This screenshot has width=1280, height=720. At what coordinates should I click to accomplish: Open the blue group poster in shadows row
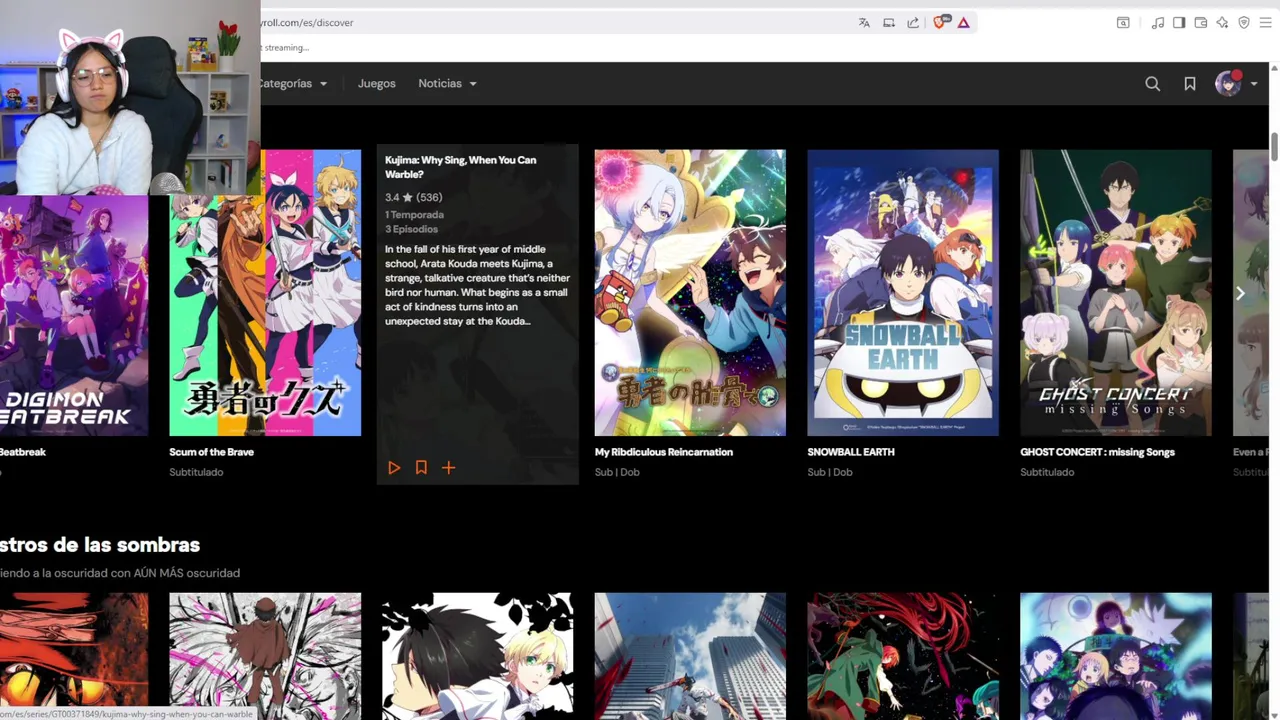(x=1116, y=656)
